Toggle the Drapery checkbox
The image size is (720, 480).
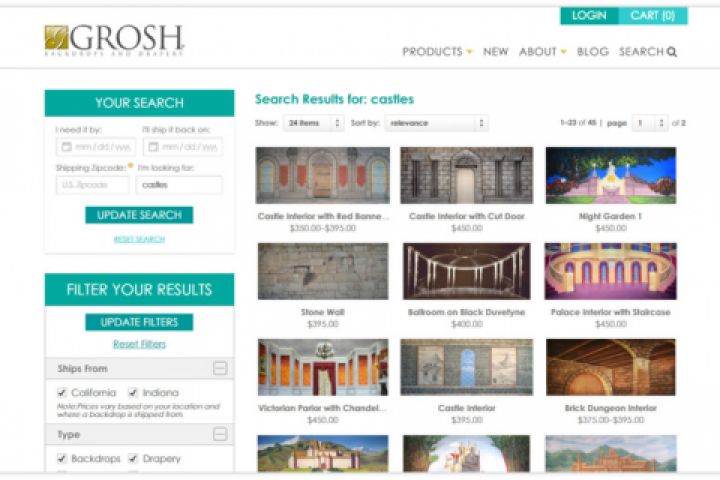pyautogui.click(x=133, y=458)
